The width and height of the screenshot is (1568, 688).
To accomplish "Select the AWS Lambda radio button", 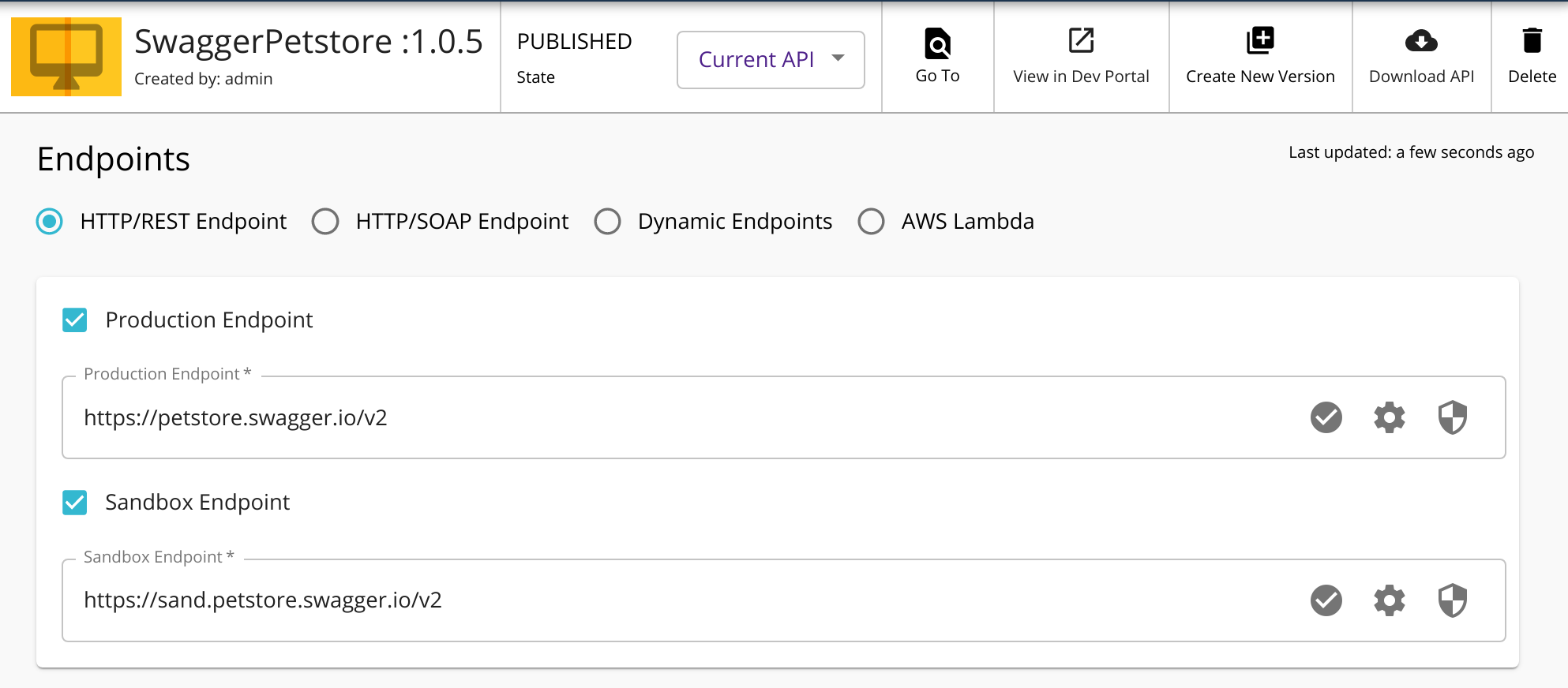I will [x=872, y=222].
